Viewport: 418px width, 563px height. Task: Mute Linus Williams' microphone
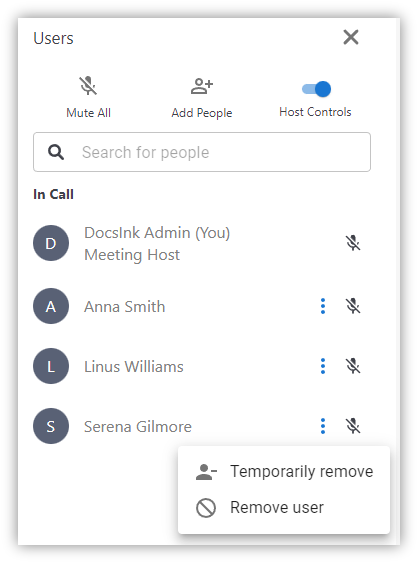(353, 366)
